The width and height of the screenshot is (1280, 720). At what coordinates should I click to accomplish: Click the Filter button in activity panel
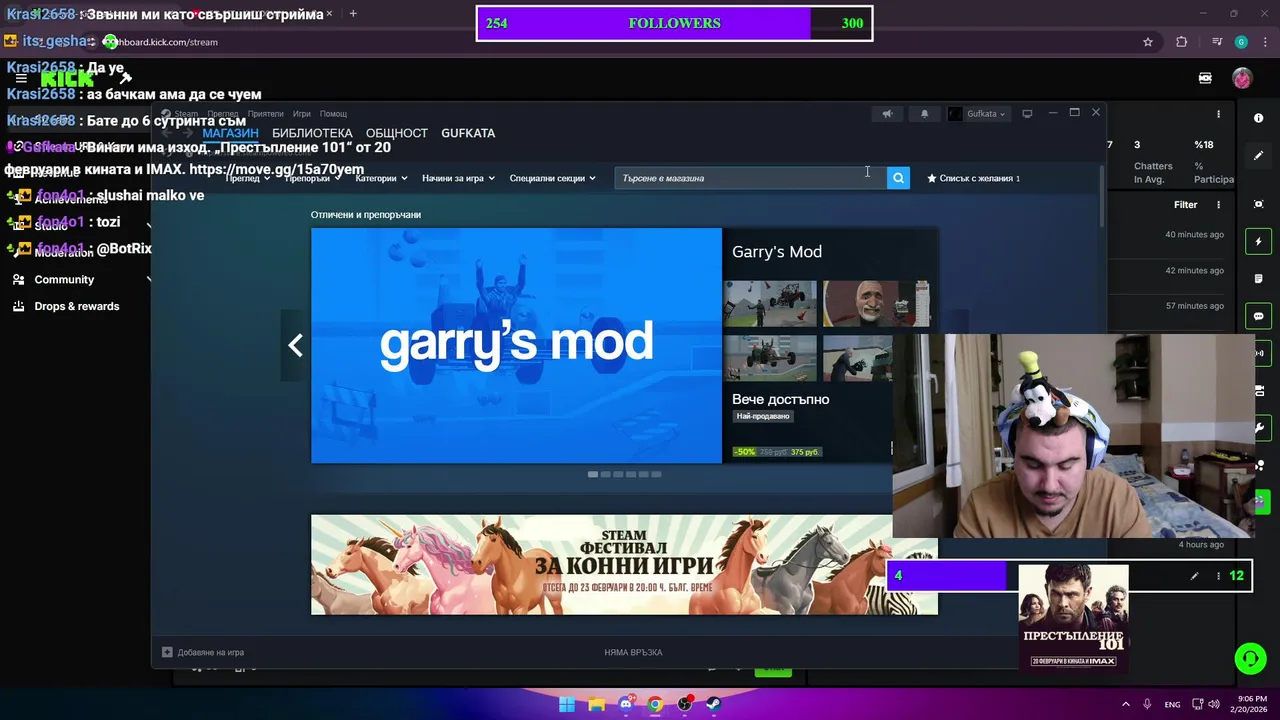[1185, 205]
